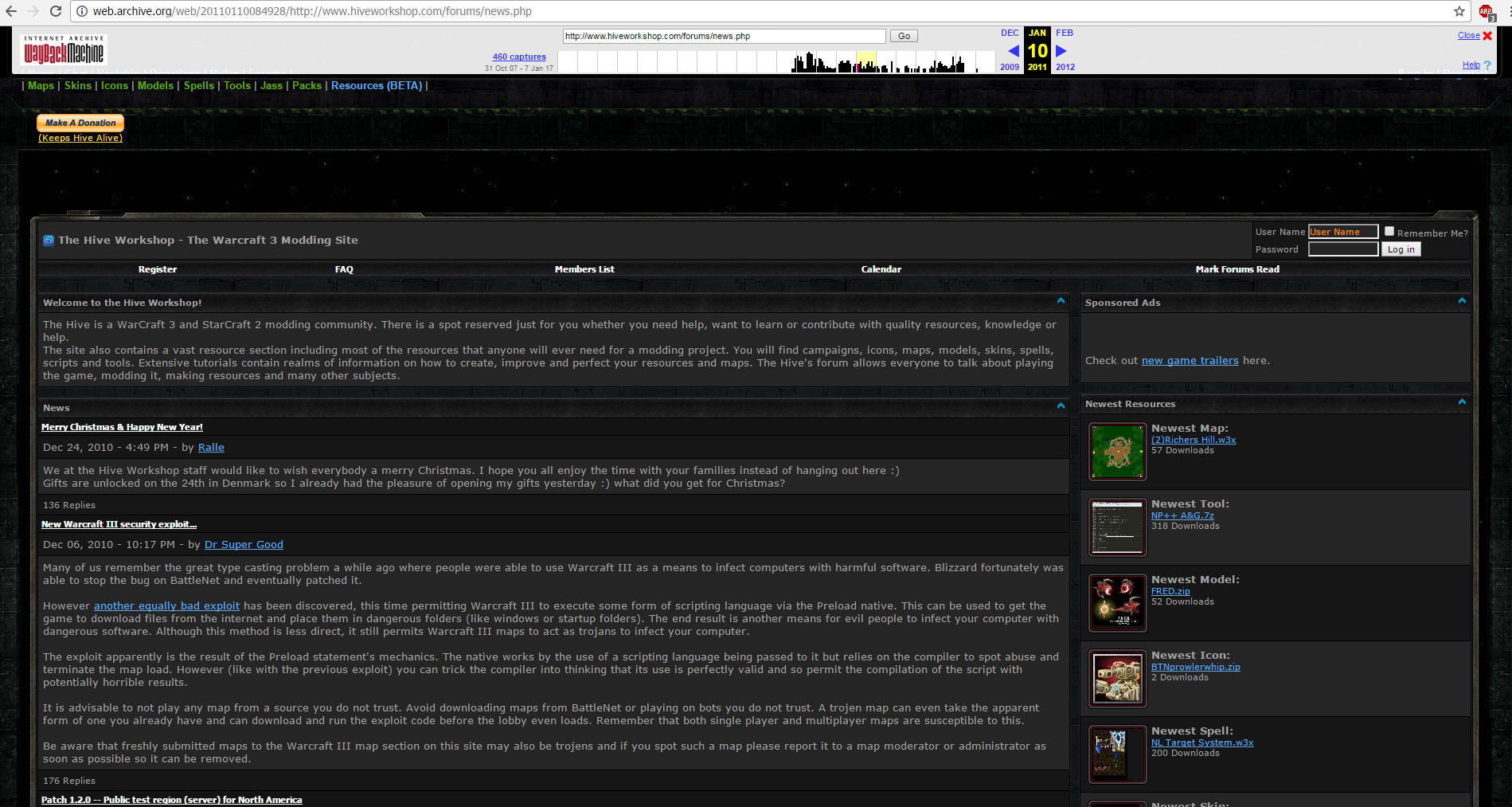Collapse the Welcome to the Hive Workshop panel
The height and width of the screenshot is (807, 1512).
point(1061,301)
